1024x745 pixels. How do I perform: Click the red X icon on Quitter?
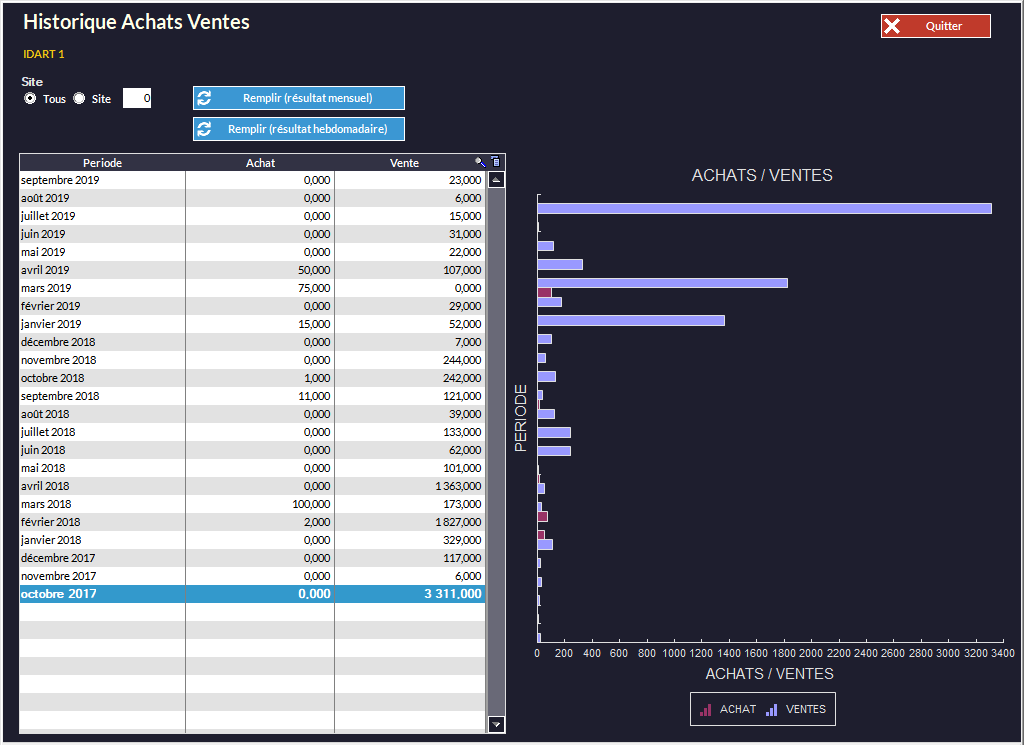tap(893, 27)
